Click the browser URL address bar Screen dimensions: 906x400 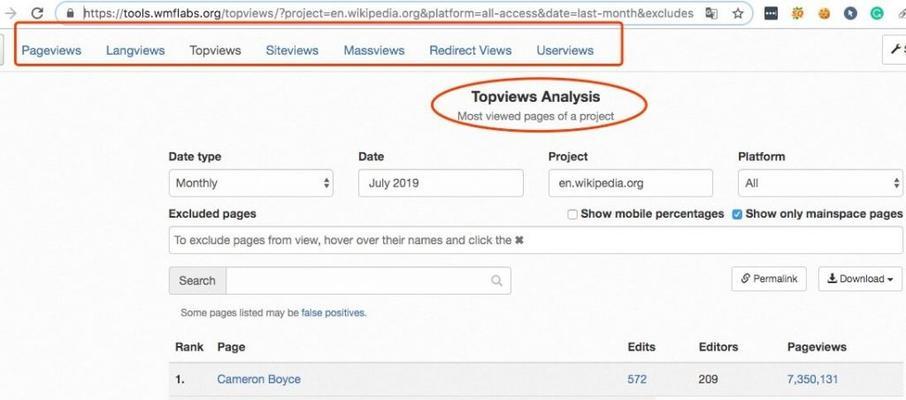pyautogui.click(x=388, y=13)
